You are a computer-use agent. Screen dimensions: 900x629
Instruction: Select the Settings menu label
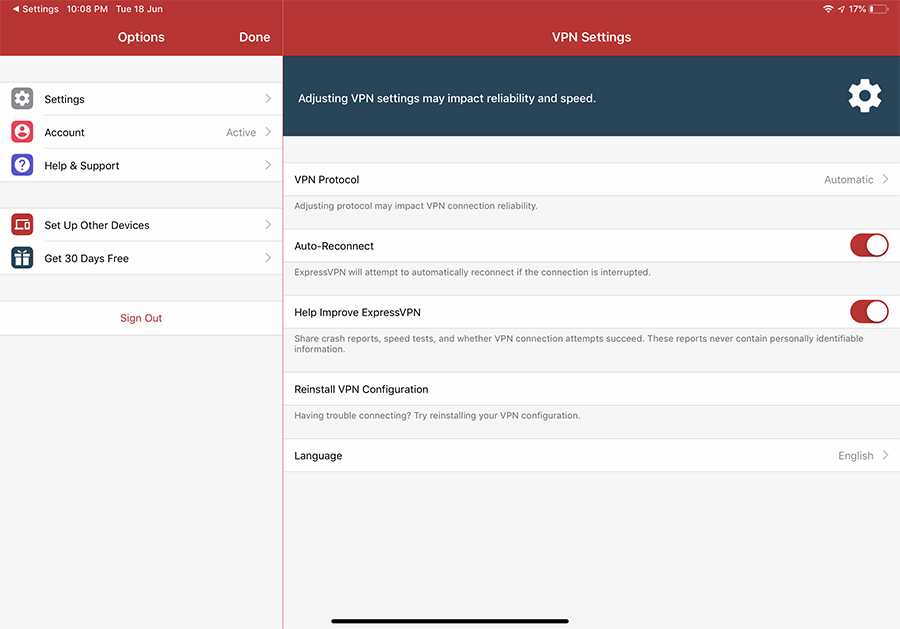pos(64,99)
